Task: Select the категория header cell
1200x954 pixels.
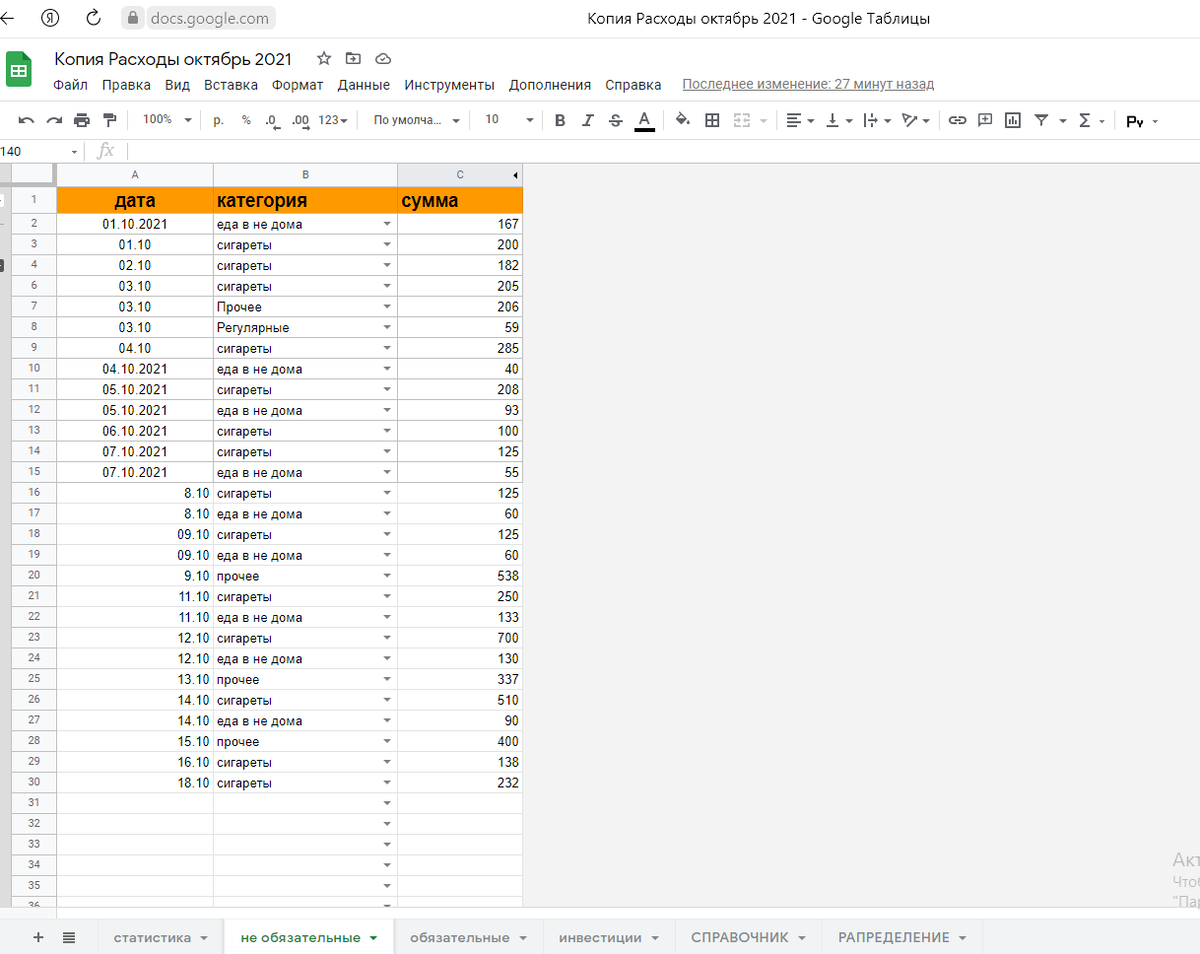Action: click(305, 200)
